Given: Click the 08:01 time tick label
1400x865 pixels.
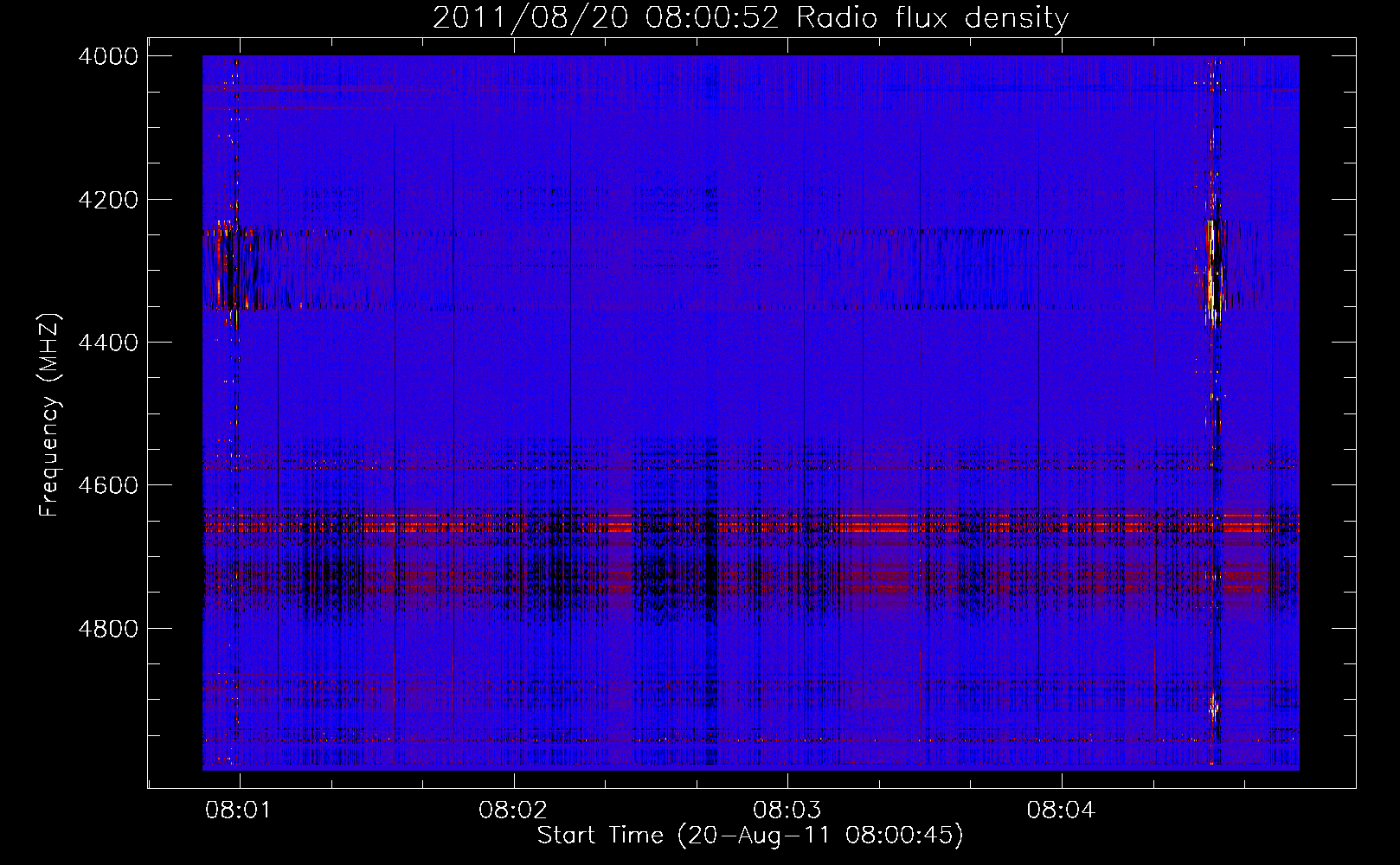Looking at the screenshot, I should pyautogui.click(x=239, y=811).
